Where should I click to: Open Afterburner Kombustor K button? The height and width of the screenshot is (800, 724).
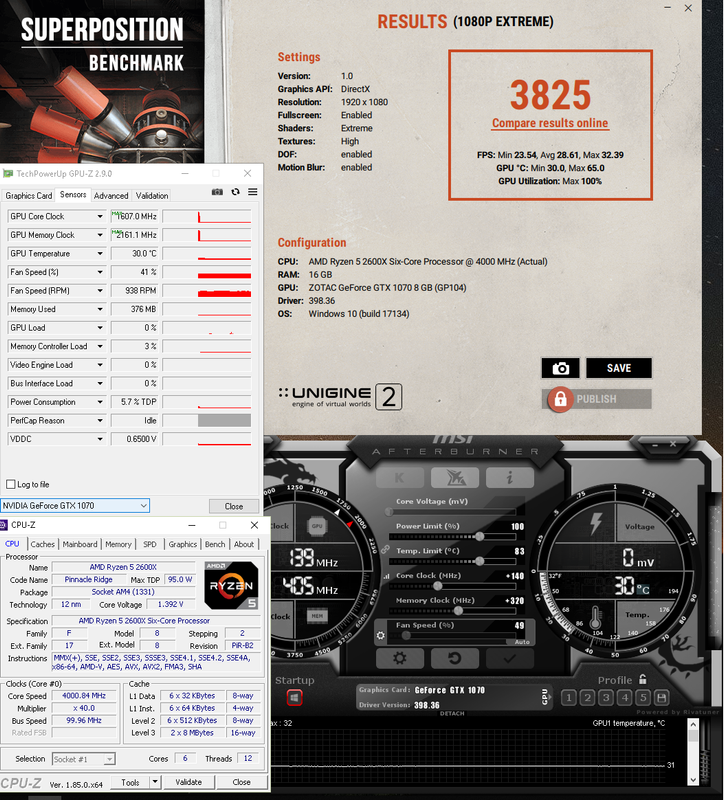click(x=400, y=478)
